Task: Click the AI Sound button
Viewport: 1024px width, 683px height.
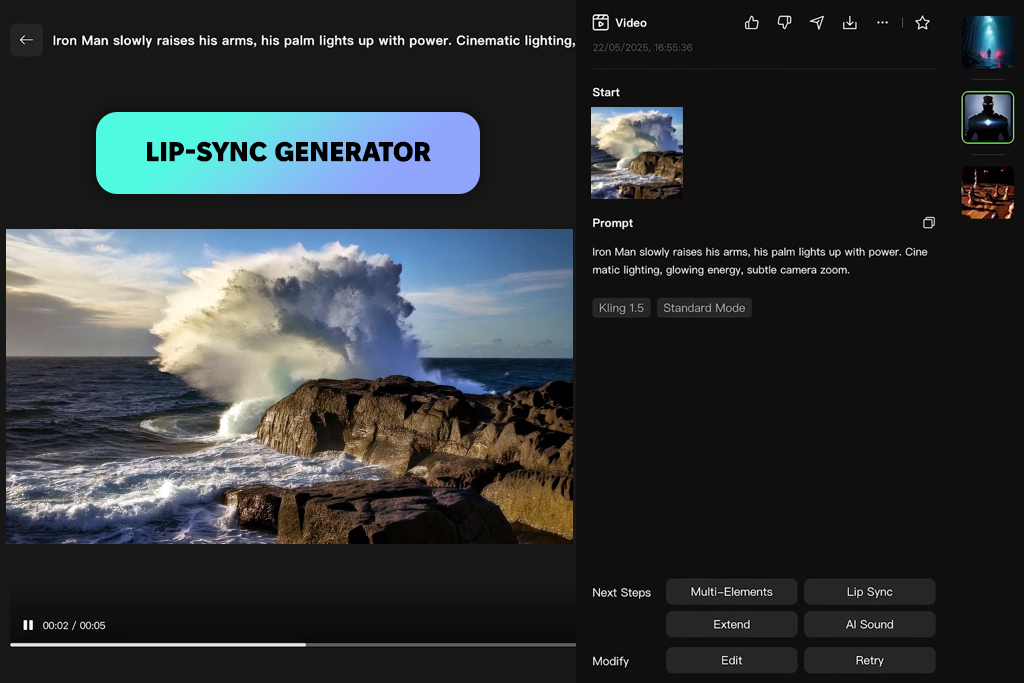Action: tap(869, 624)
